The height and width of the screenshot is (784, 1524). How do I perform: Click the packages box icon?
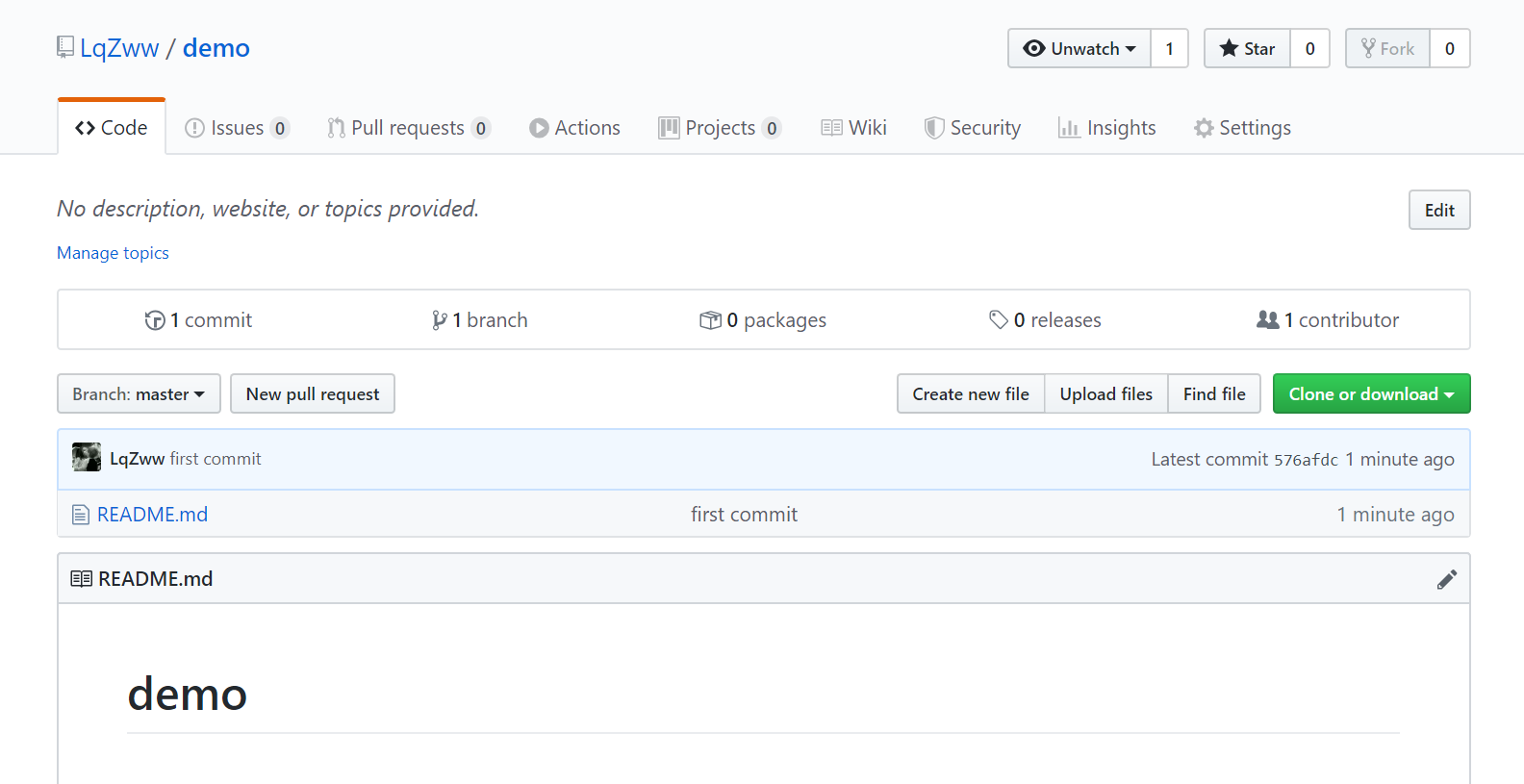click(x=710, y=320)
